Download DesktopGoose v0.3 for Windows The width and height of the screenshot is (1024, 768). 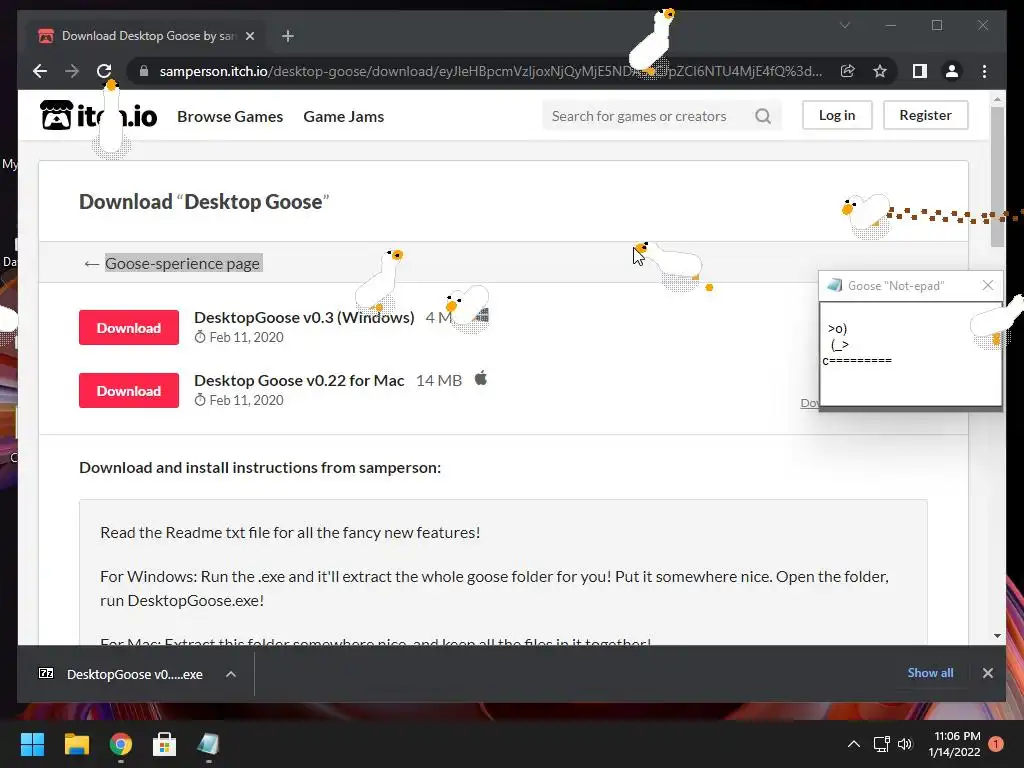[x=129, y=328]
